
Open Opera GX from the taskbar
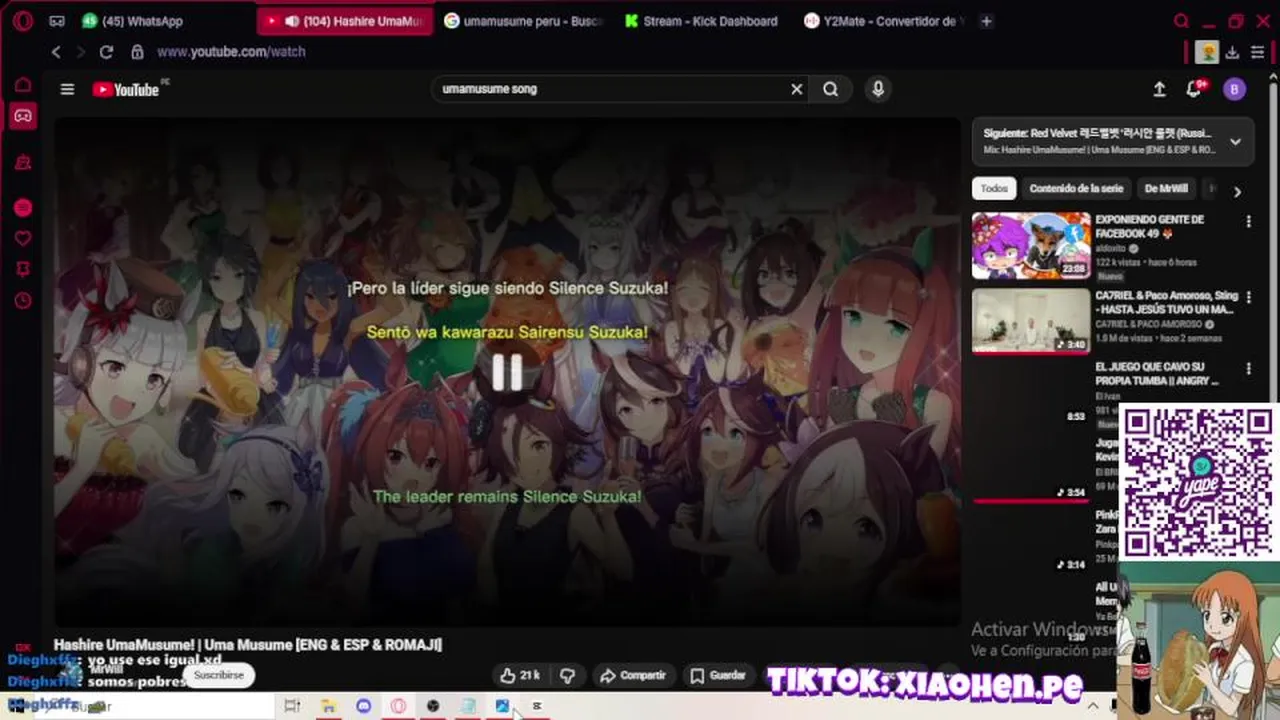tap(398, 706)
